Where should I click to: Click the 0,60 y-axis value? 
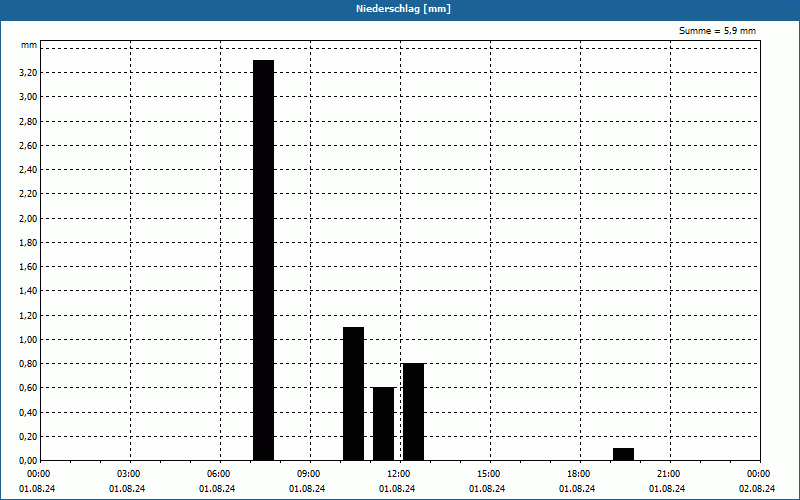28,388
